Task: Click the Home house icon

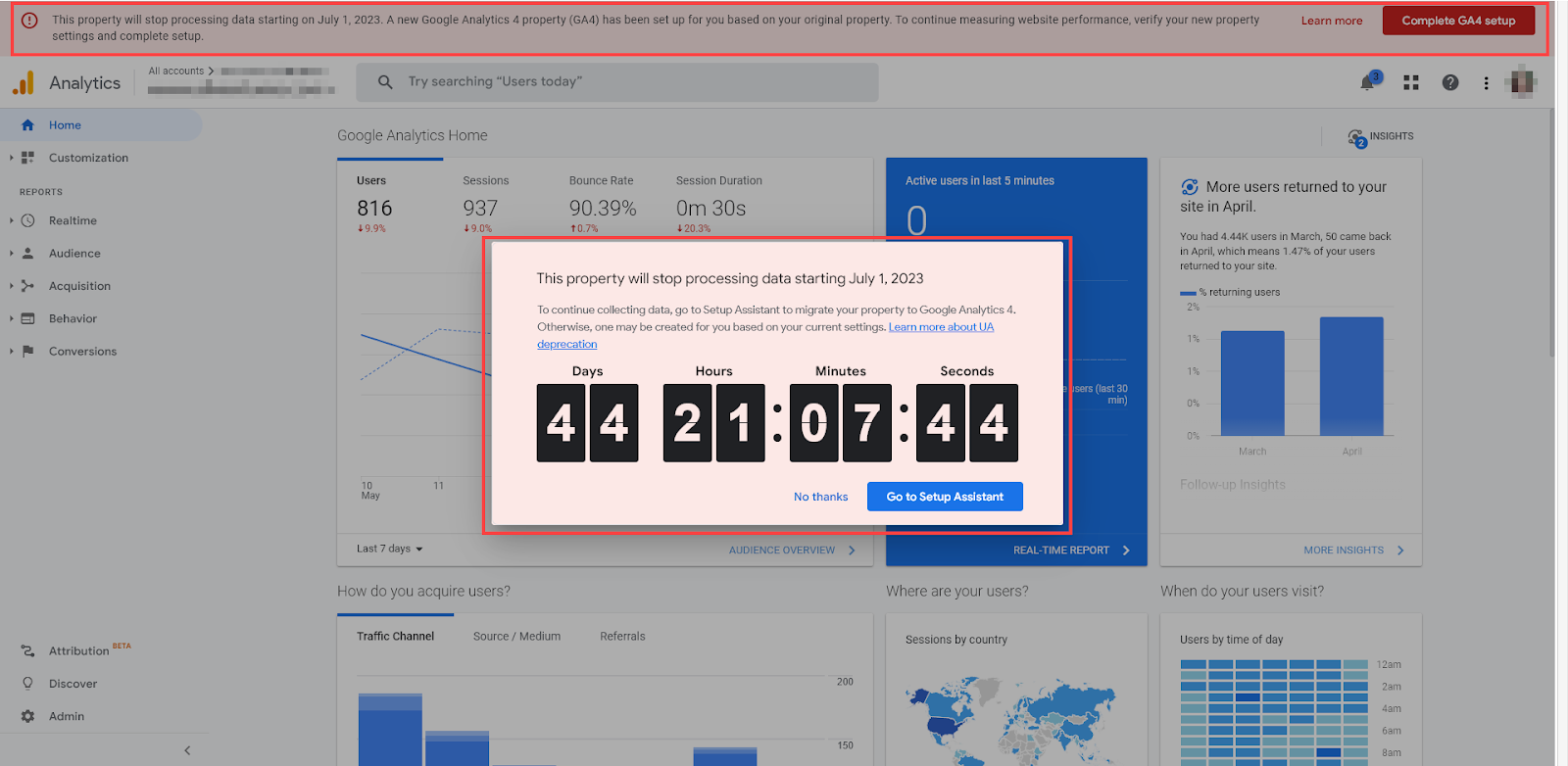Action: [x=27, y=125]
